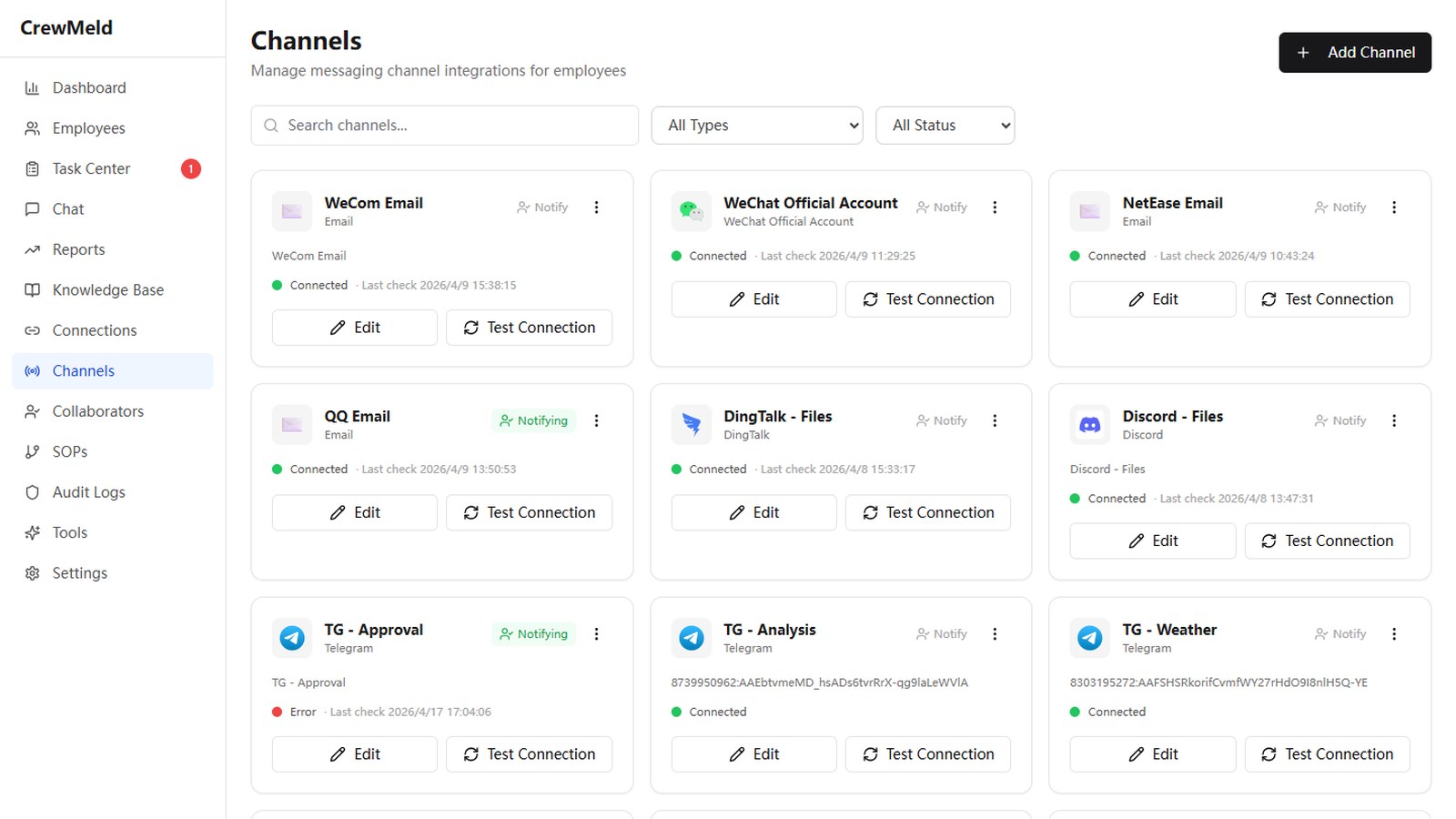
Task: Test Connection for TG - Approval
Action: click(x=529, y=754)
